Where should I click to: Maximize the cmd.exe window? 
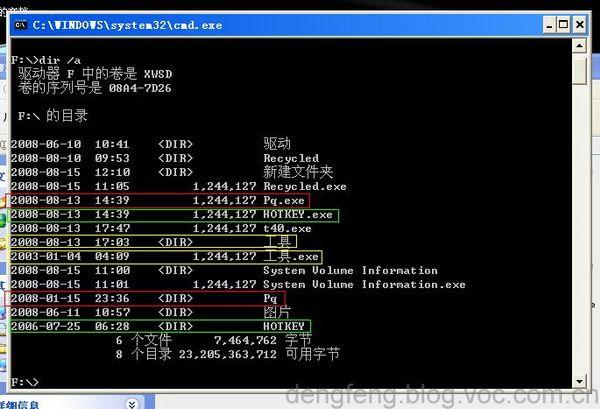pyautogui.click(x=563, y=25)
